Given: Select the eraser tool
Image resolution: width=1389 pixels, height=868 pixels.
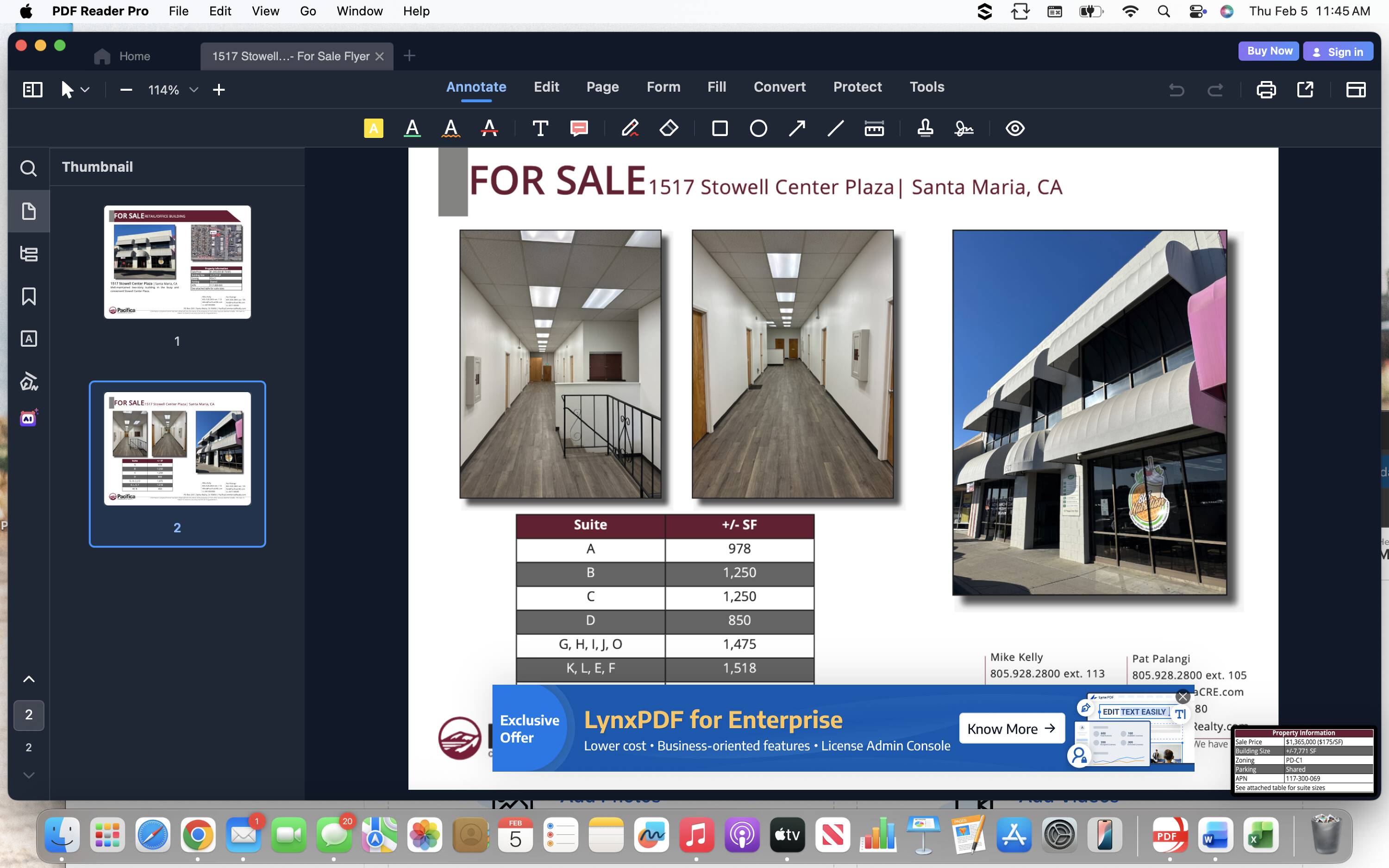Looking at the screenshot, I should point(669,128).
